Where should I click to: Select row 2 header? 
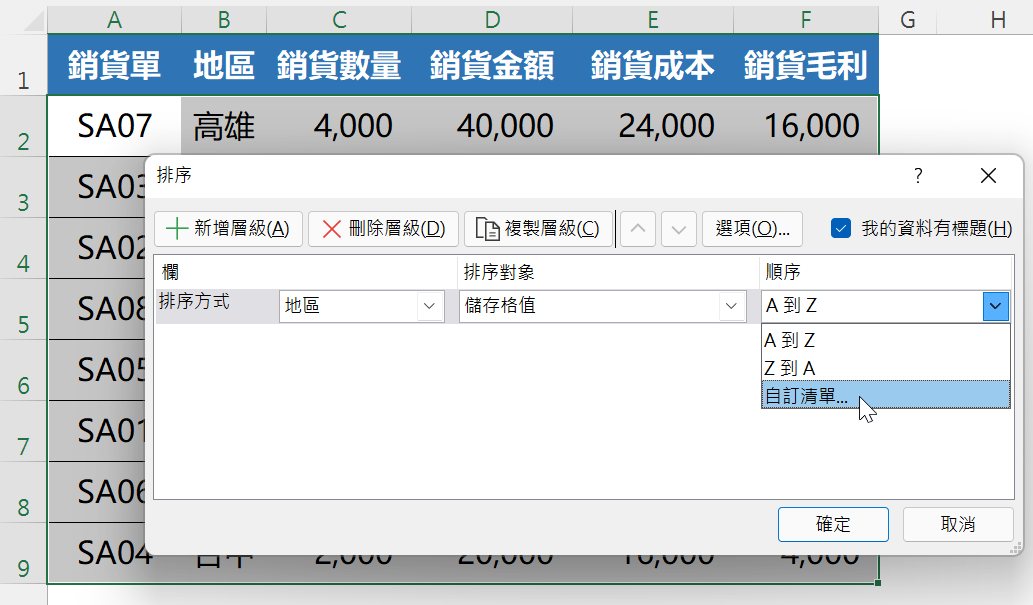(x=24, y=126)
